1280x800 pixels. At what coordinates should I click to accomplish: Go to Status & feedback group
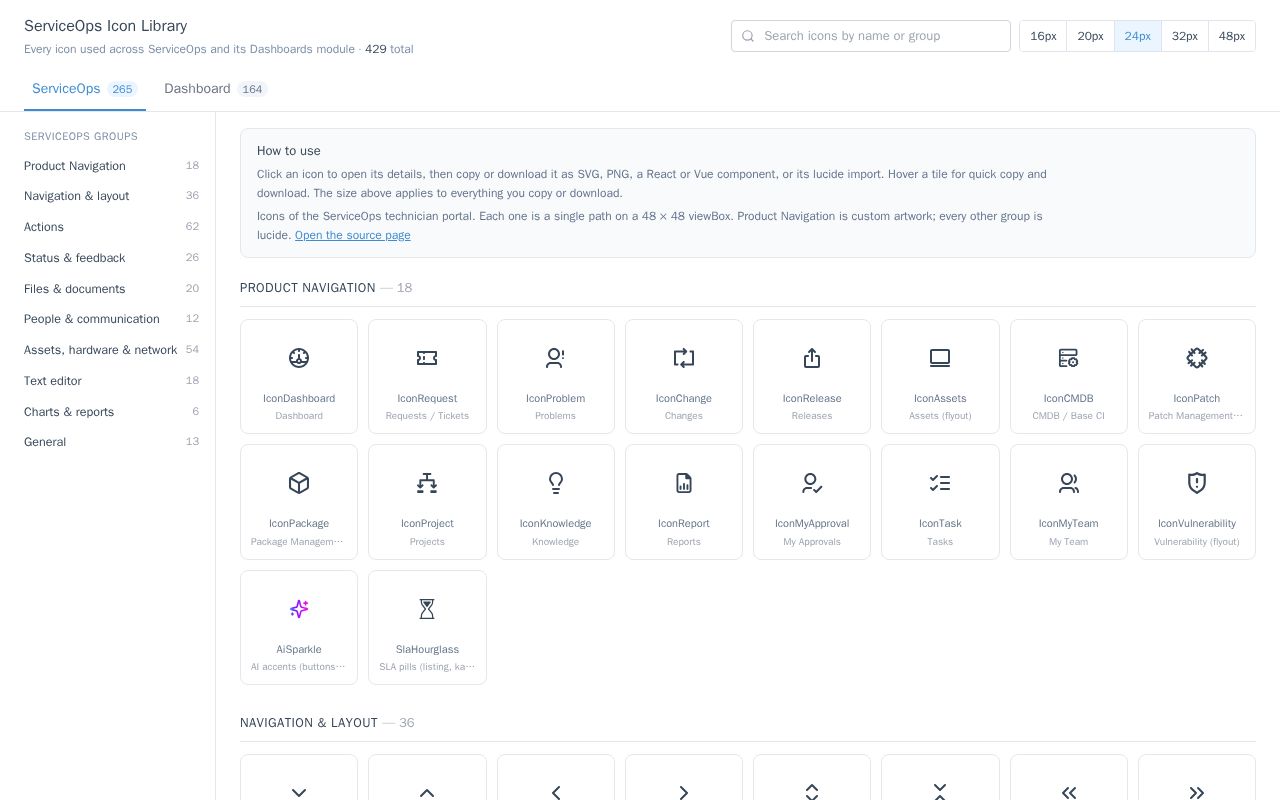[111, 258]
